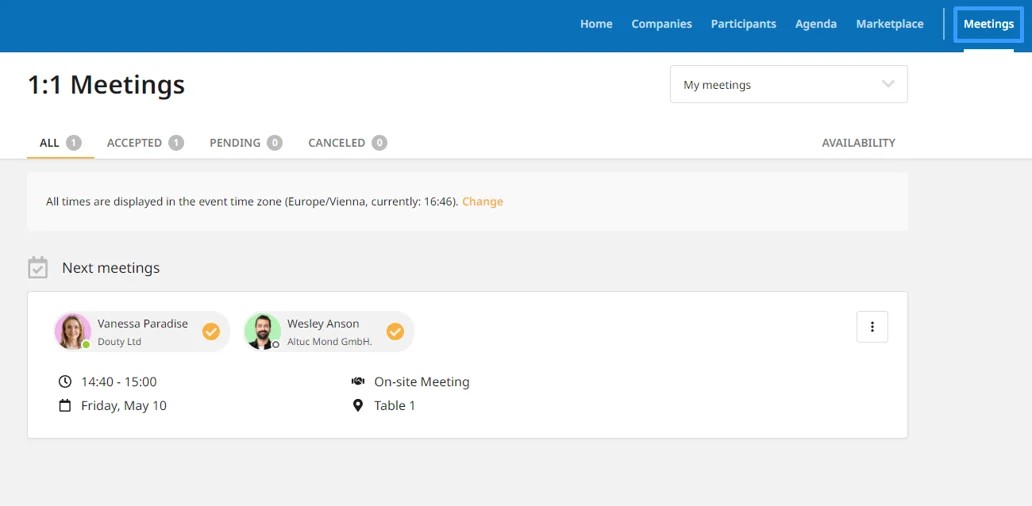Expand the My meetings dropdown
Screen dimensions: 1032x506
click(x=788, y=84)
